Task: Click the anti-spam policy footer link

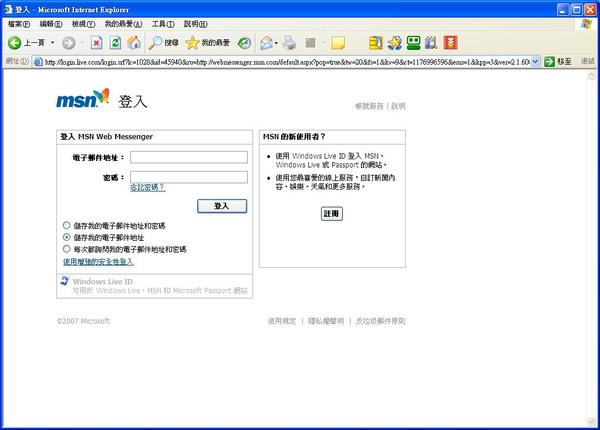Action: [380, 321]
